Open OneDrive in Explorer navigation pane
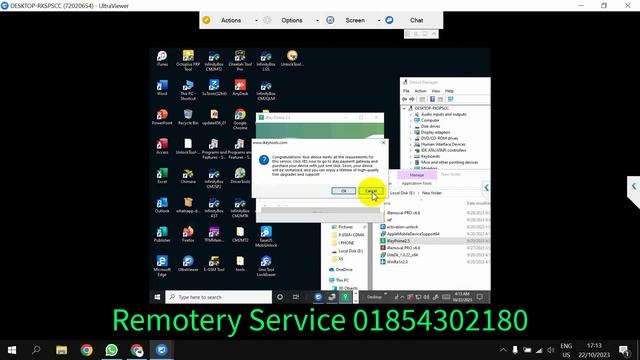This screenshot has width=640, height=360. [341, 270]
